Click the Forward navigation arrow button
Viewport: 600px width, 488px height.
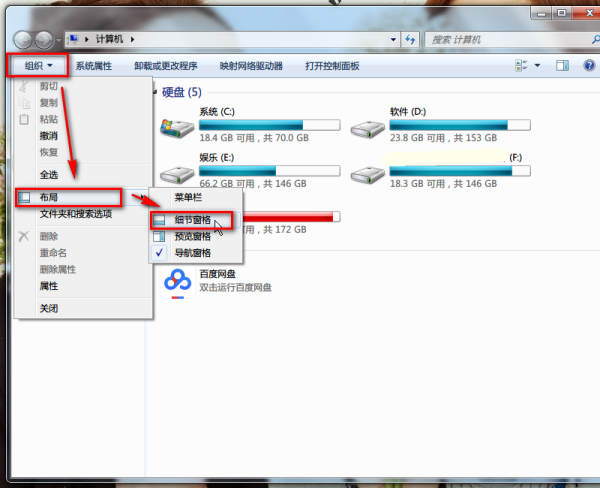(x=44, y=40)
